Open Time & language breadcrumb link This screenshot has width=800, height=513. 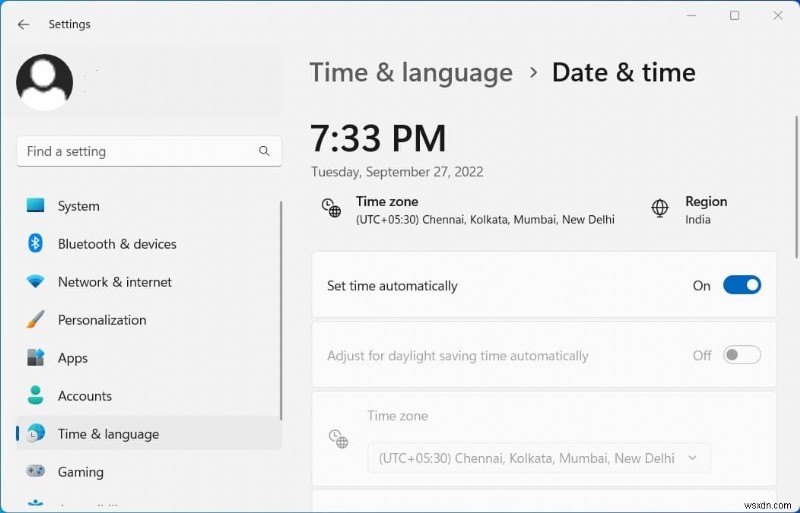(411, 73)
